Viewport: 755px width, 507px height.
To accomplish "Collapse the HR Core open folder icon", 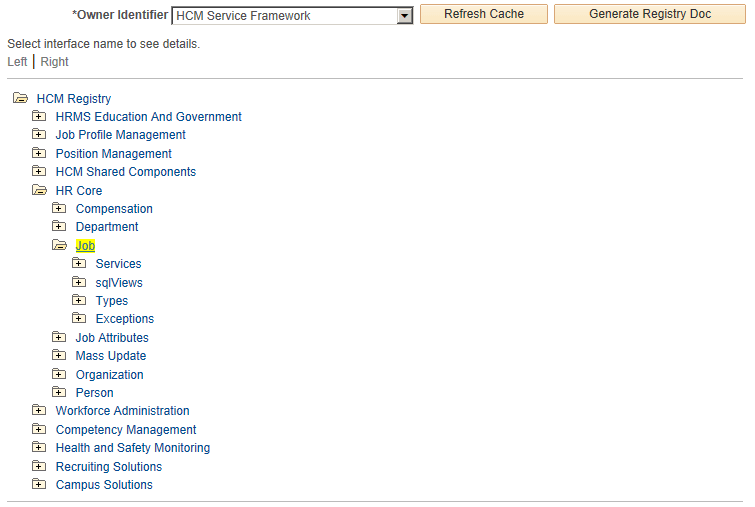I will click(39, 190).
